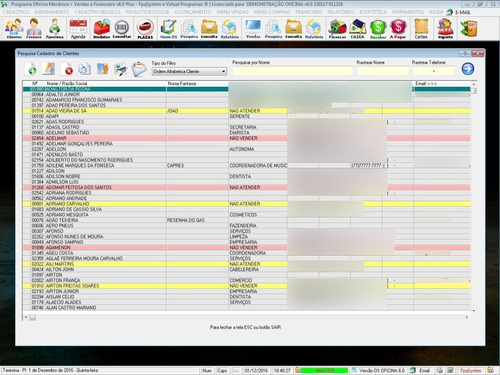Select the AIRTON FREITAS SOARES row
Viewport: 500px width, 375px height.
[x=247, y=286]
